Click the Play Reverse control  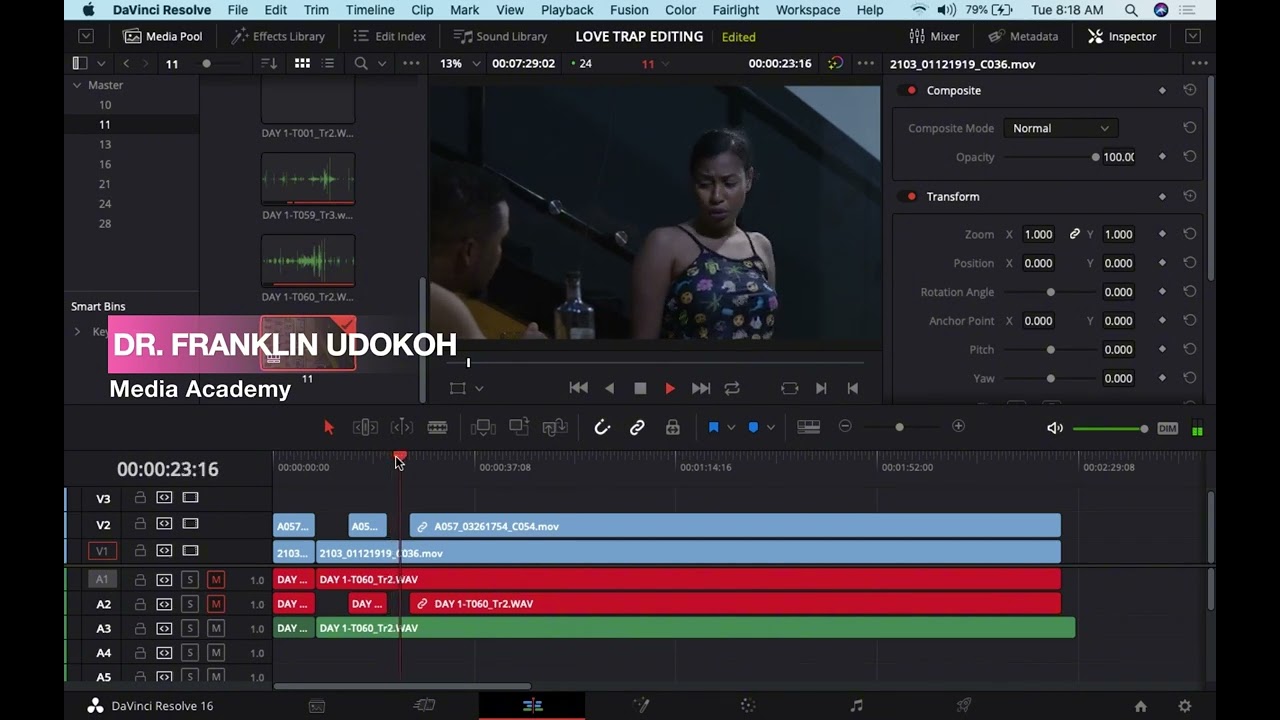(609, 388)
